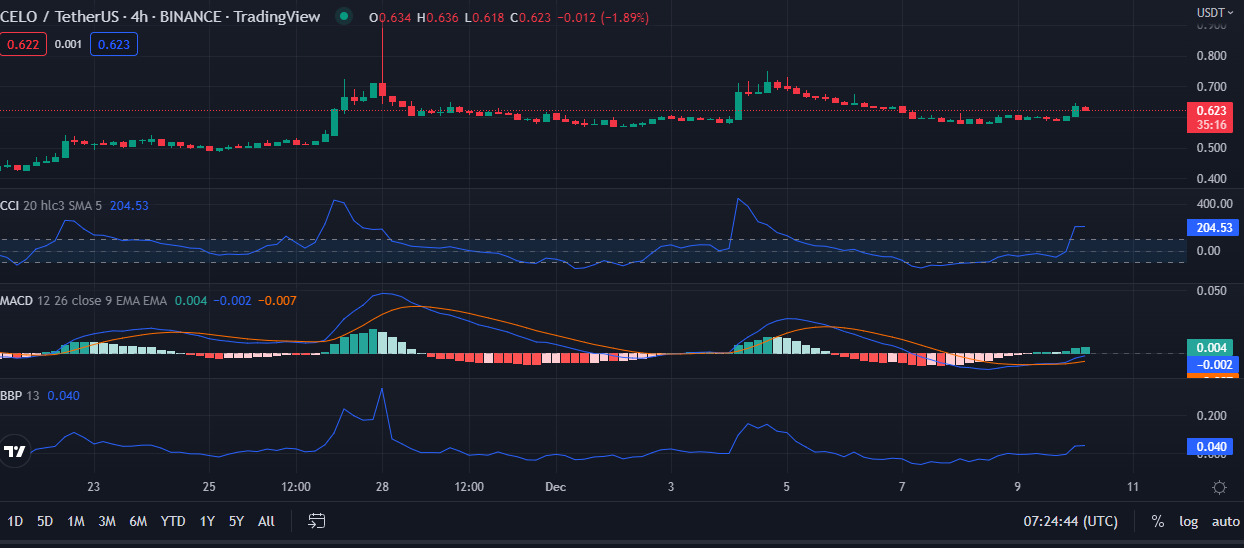This screenshot has height=548, width=1244.
Task: Click the red 0.622 sell price button
Action: coord(23,44)
